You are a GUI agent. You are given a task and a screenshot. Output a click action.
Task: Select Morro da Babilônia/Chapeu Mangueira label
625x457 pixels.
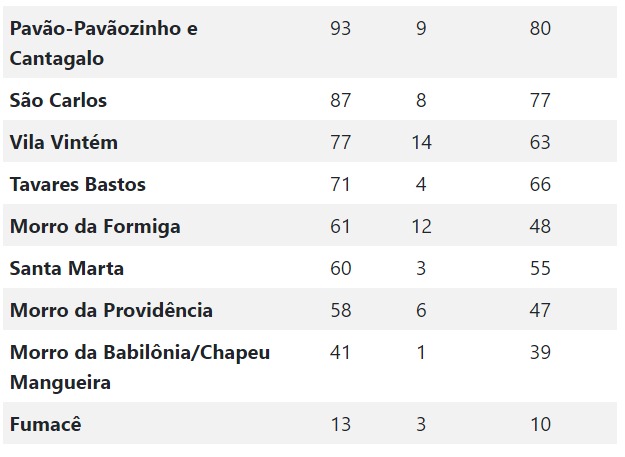tap(140, 367)
